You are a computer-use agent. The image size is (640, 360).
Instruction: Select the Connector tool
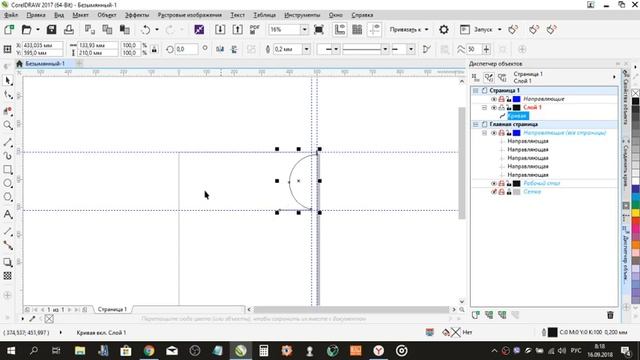click(8, 245)
